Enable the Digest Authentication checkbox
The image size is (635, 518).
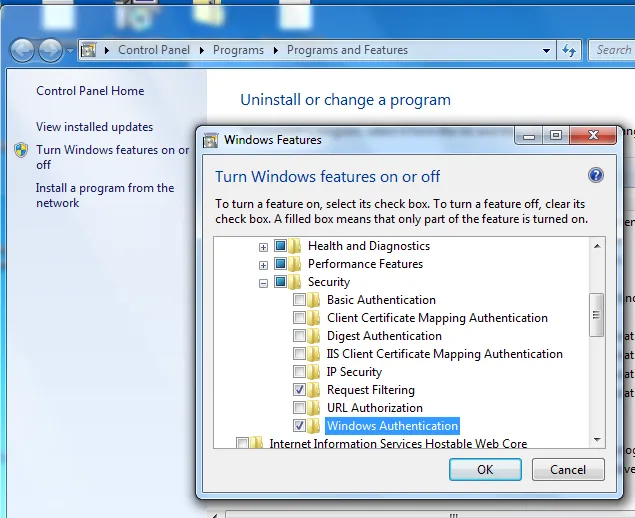click(x=299, y=336)
